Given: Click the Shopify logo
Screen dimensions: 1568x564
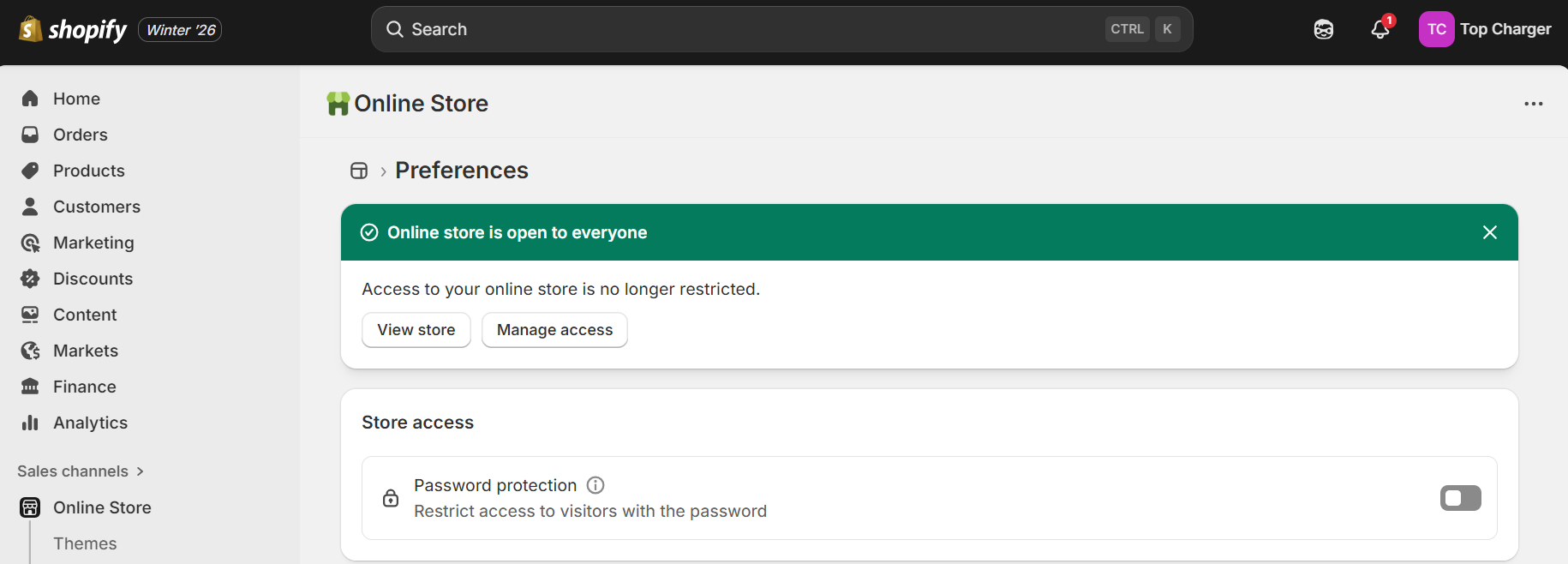Looking at the screenshot, I should tap(73, 30).
